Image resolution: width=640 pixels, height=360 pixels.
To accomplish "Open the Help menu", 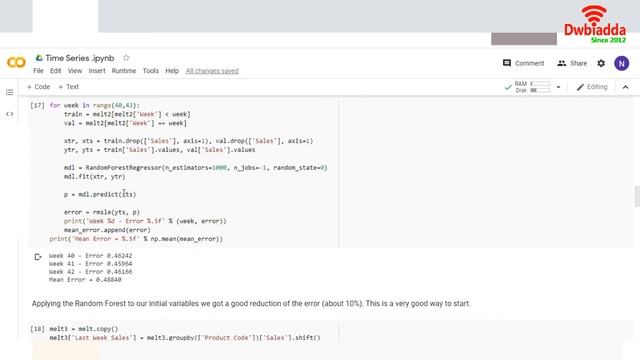I will coord(172,71).
